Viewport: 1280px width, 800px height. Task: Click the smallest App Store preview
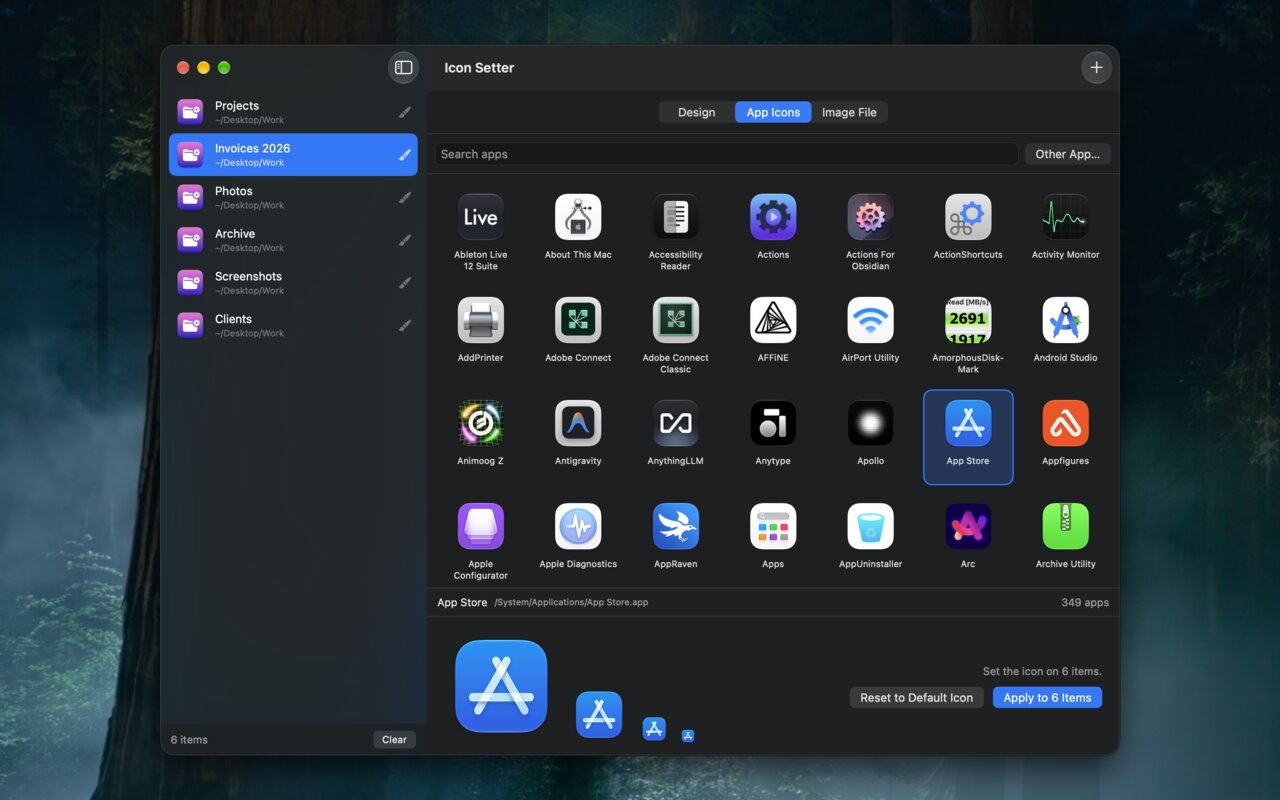click(x=688, y=736)
